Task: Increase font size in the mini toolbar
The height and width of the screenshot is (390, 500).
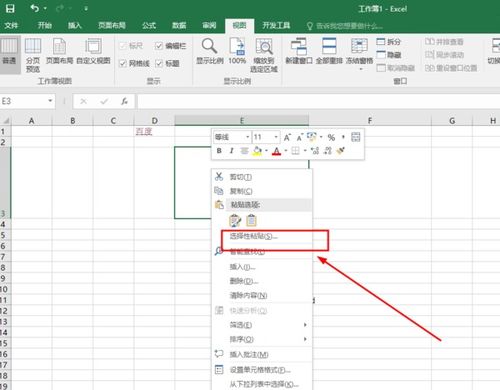Action: point(287,137)
